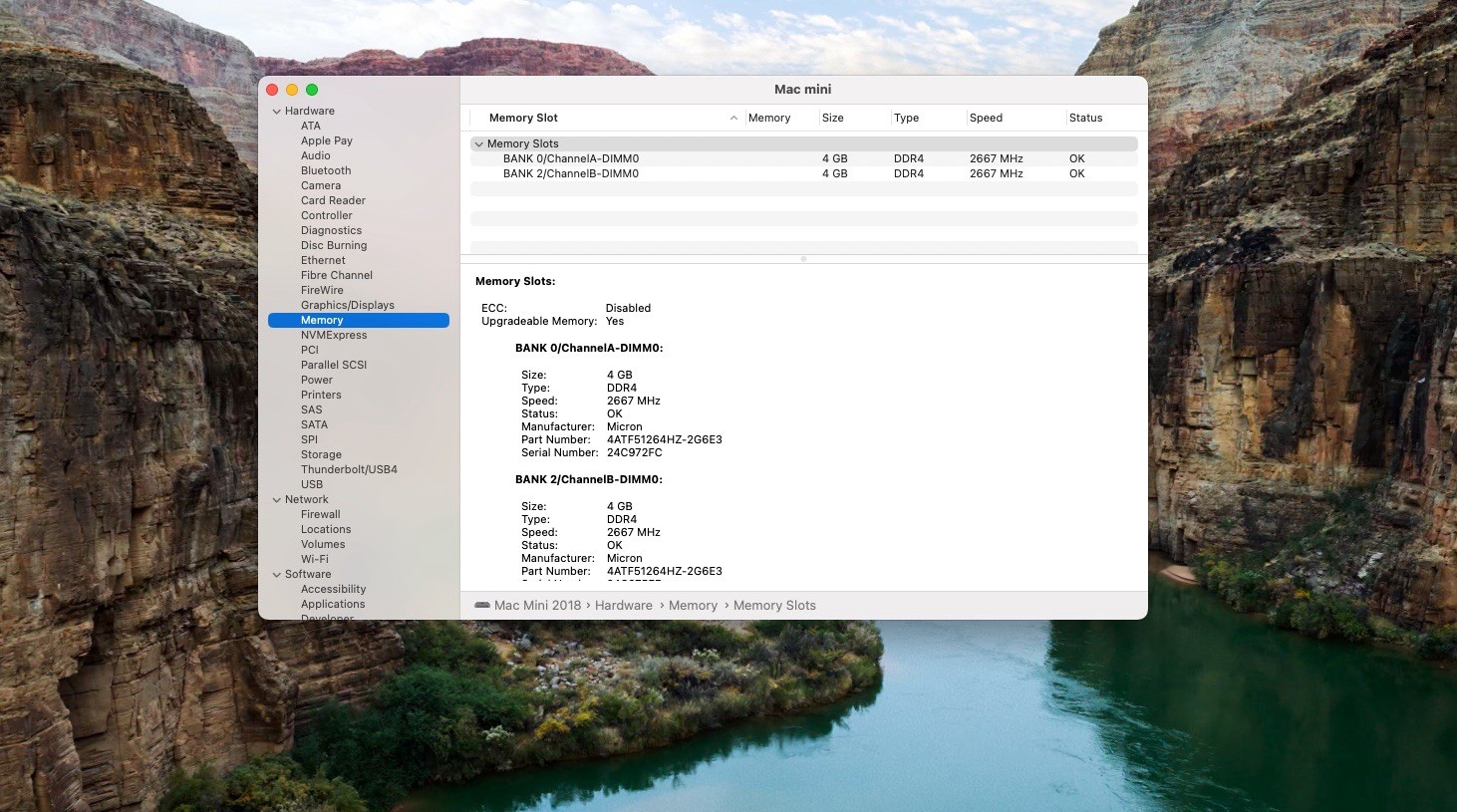Collapse the Hardware section in sidebar
The height and width of the screenshot is (812, 1457).
pyautogui.click(x=277, y=112)
